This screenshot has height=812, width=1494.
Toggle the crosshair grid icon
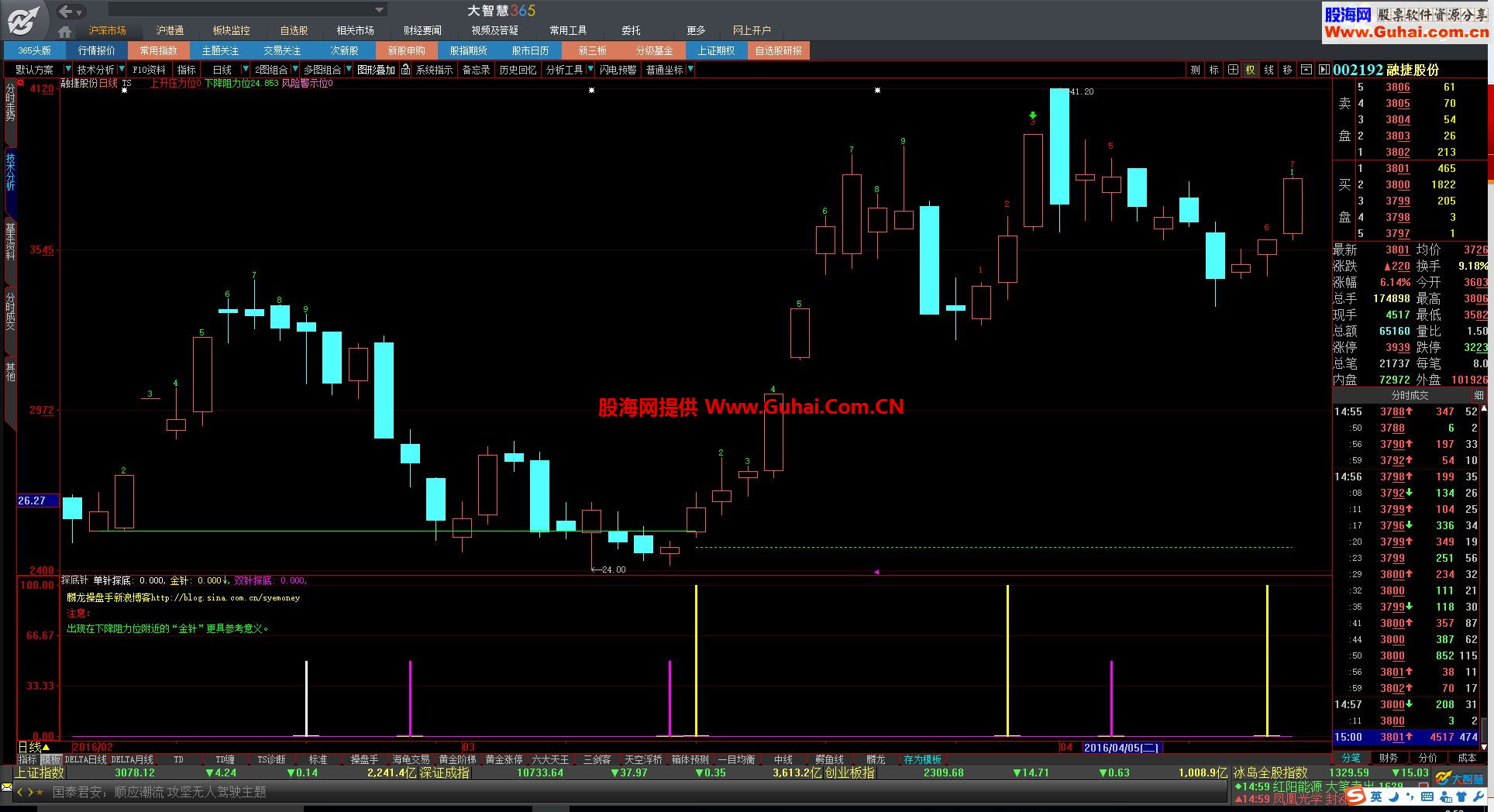[1232, 70]
